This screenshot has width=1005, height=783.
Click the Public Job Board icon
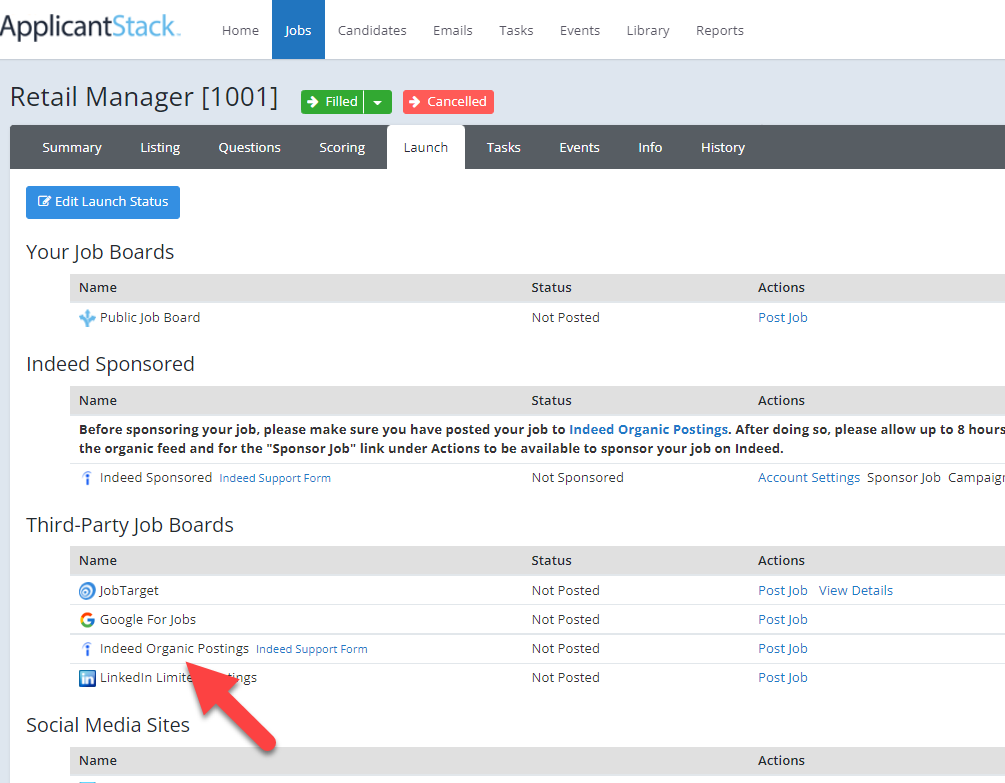(87, 318)
